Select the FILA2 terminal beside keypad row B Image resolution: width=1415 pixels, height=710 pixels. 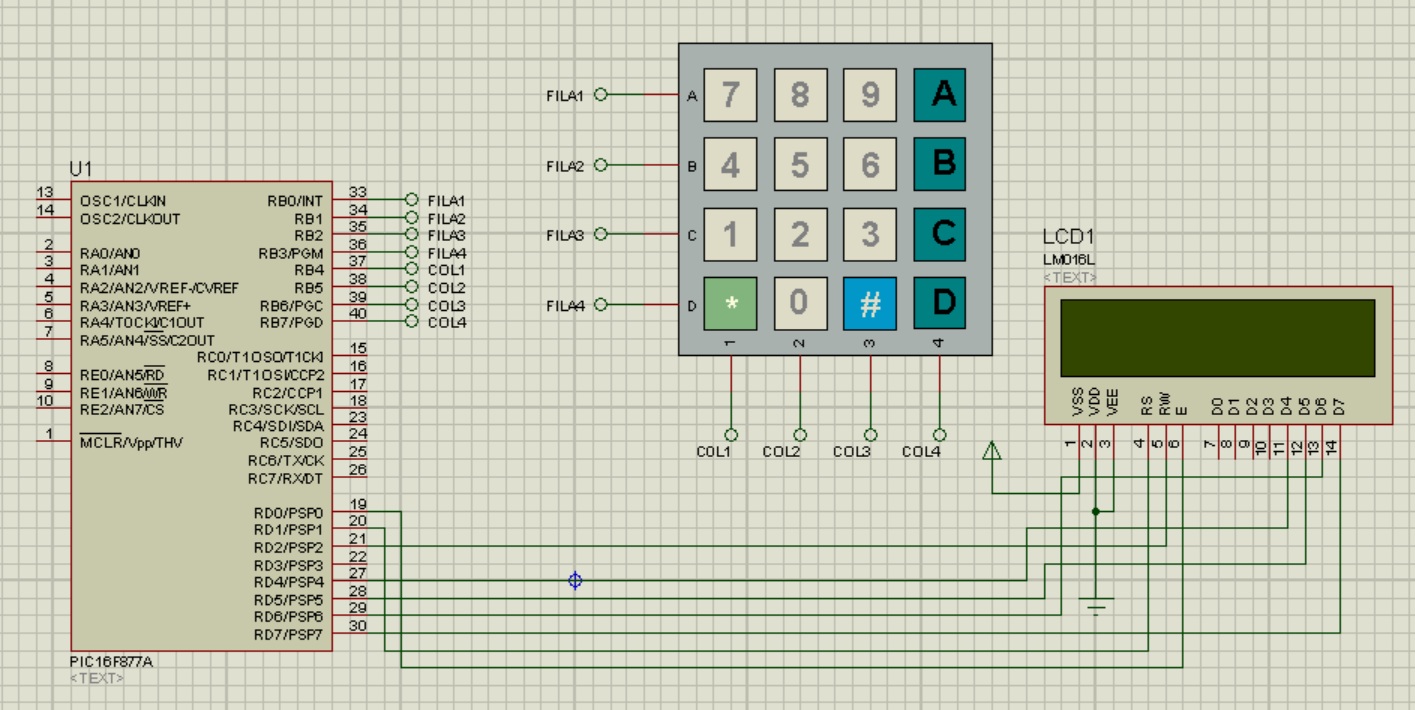pyautogui.click(x=601, y=165)
